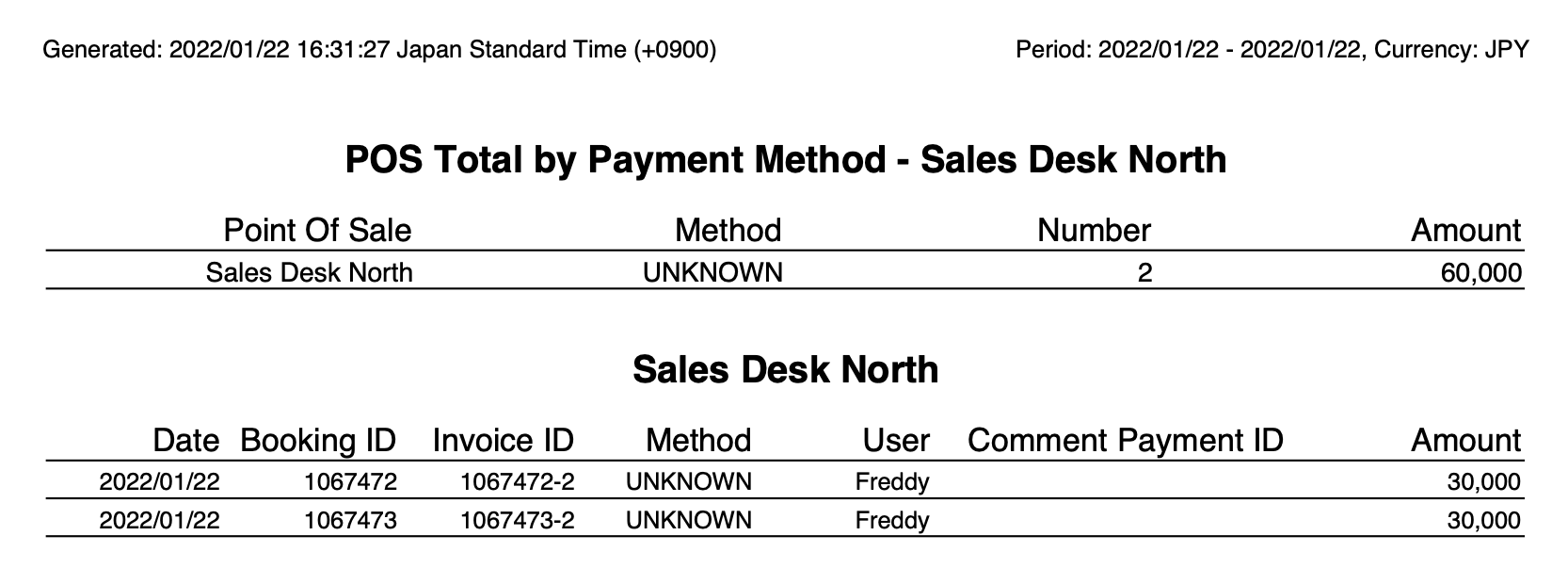Click Freddy in the 1067472 booking row
Screen dimensions: 1568x584
coord(892,482)
